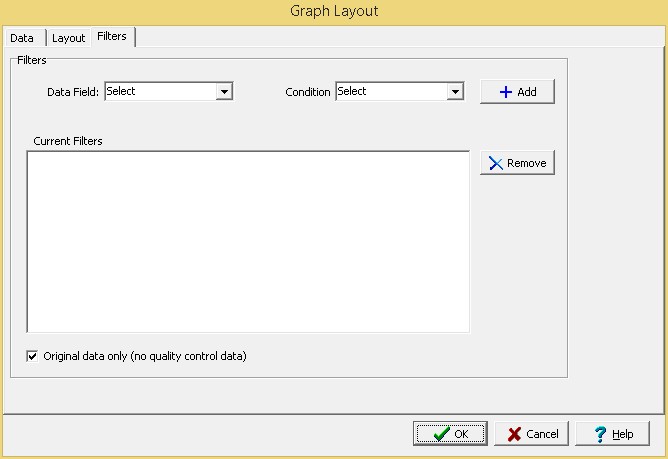Open the Layout tab
668x459 pixels.
pyautogui.click(x=69, y=38)
